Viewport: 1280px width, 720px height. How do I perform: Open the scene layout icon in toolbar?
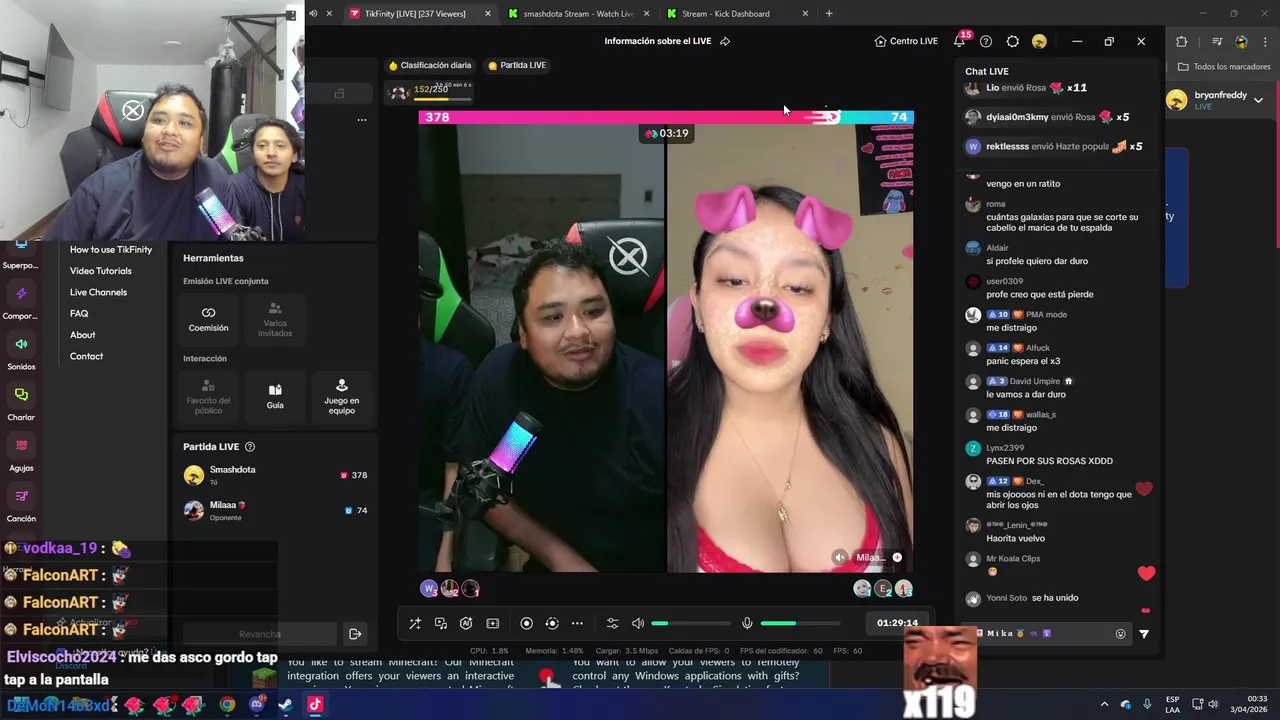(x=493, y=623)
